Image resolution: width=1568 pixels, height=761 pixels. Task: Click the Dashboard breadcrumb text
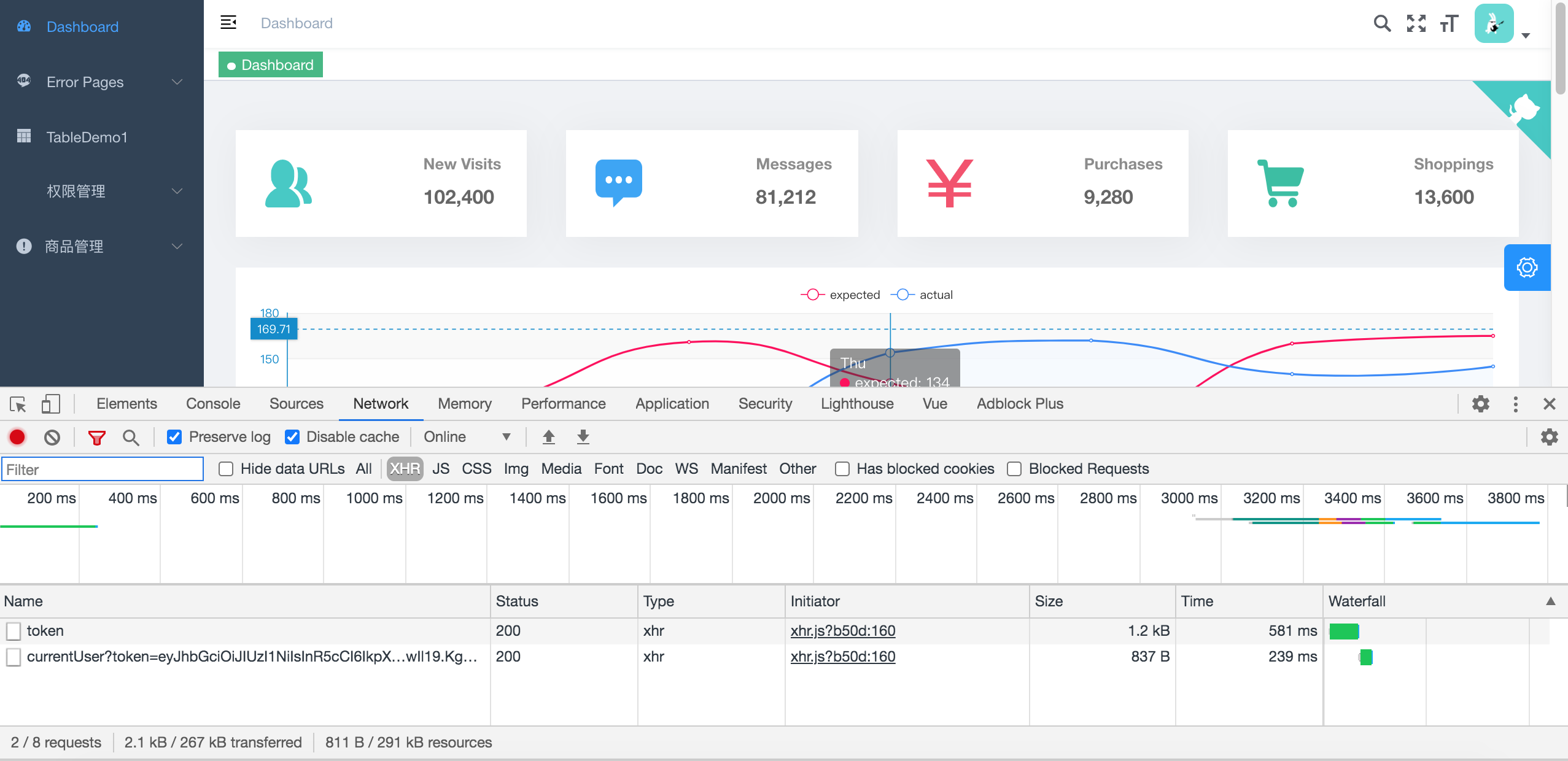tap(297, 23)
